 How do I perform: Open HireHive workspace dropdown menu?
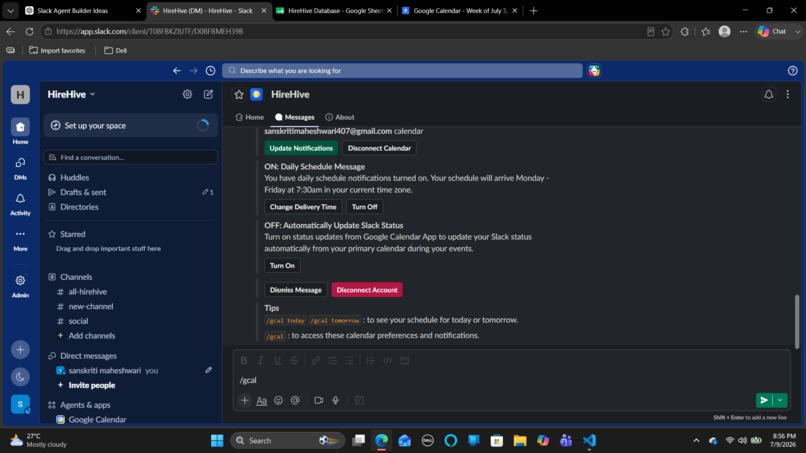[71, 94]
